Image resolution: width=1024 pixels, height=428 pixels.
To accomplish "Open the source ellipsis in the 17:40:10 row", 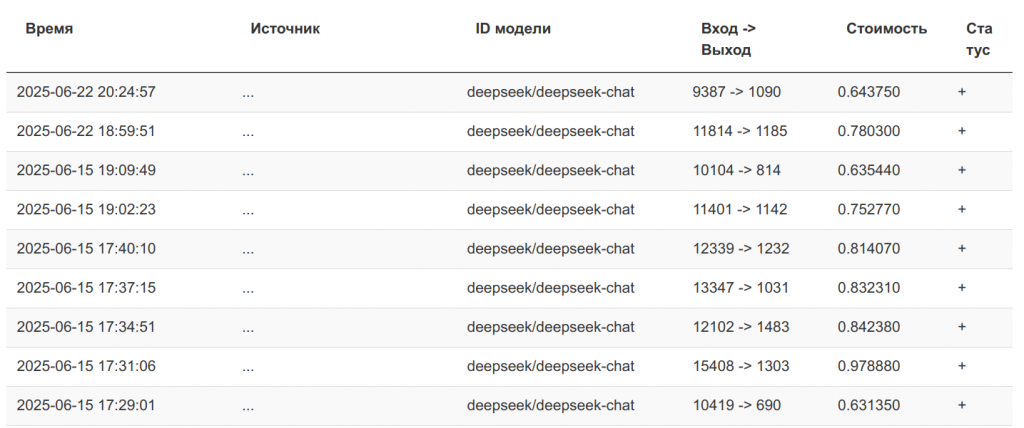I will [248, 252].
